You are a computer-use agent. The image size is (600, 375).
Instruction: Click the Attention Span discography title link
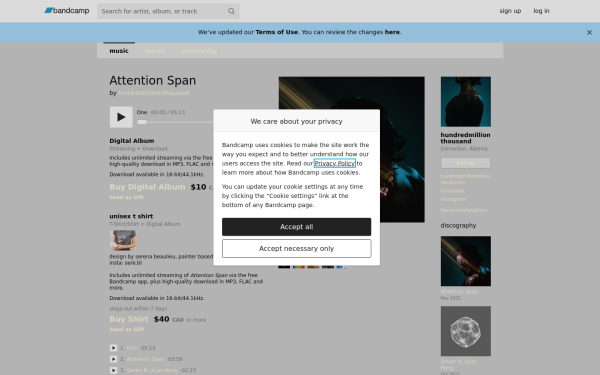click(459, 292)
